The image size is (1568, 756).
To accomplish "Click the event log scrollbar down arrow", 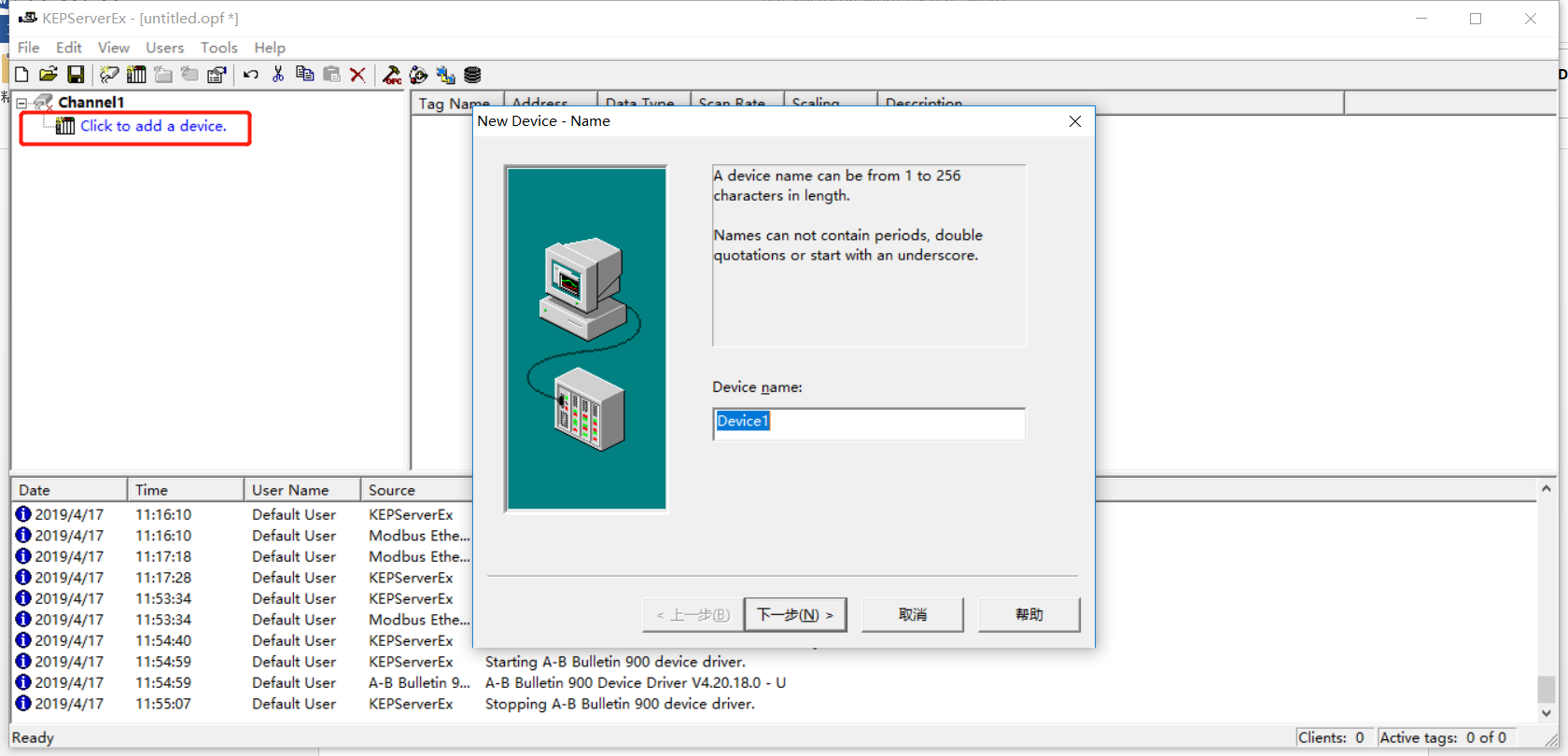I will pyautogui.click(x=1547, y=713).
